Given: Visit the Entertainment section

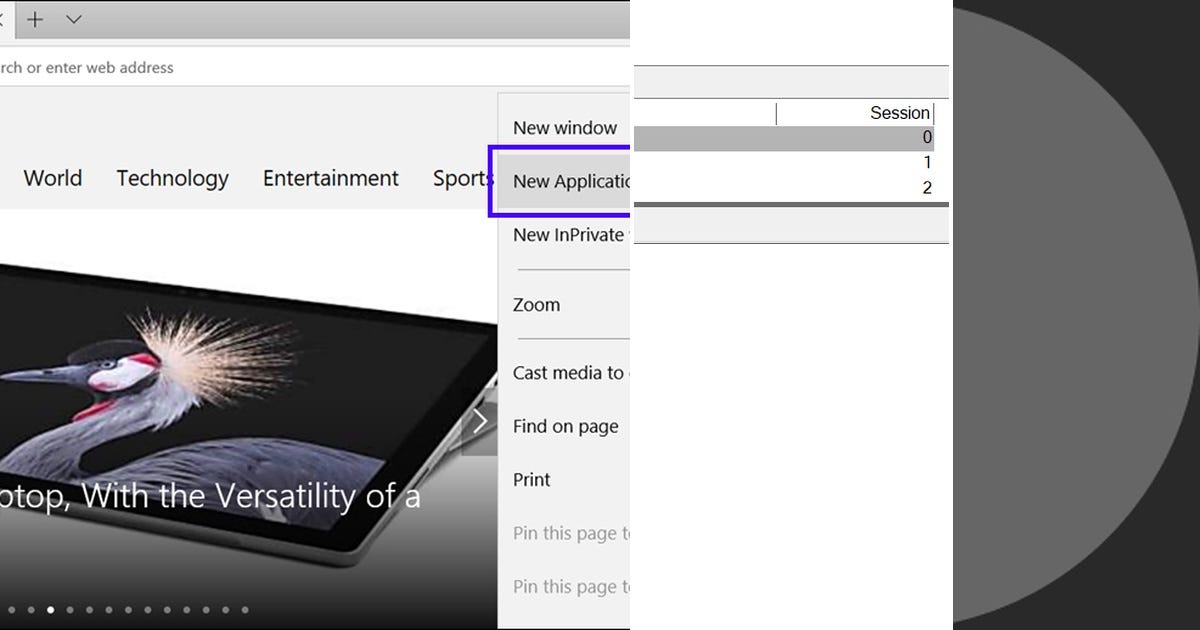Looking at the screenshot, I should point(330,178).
